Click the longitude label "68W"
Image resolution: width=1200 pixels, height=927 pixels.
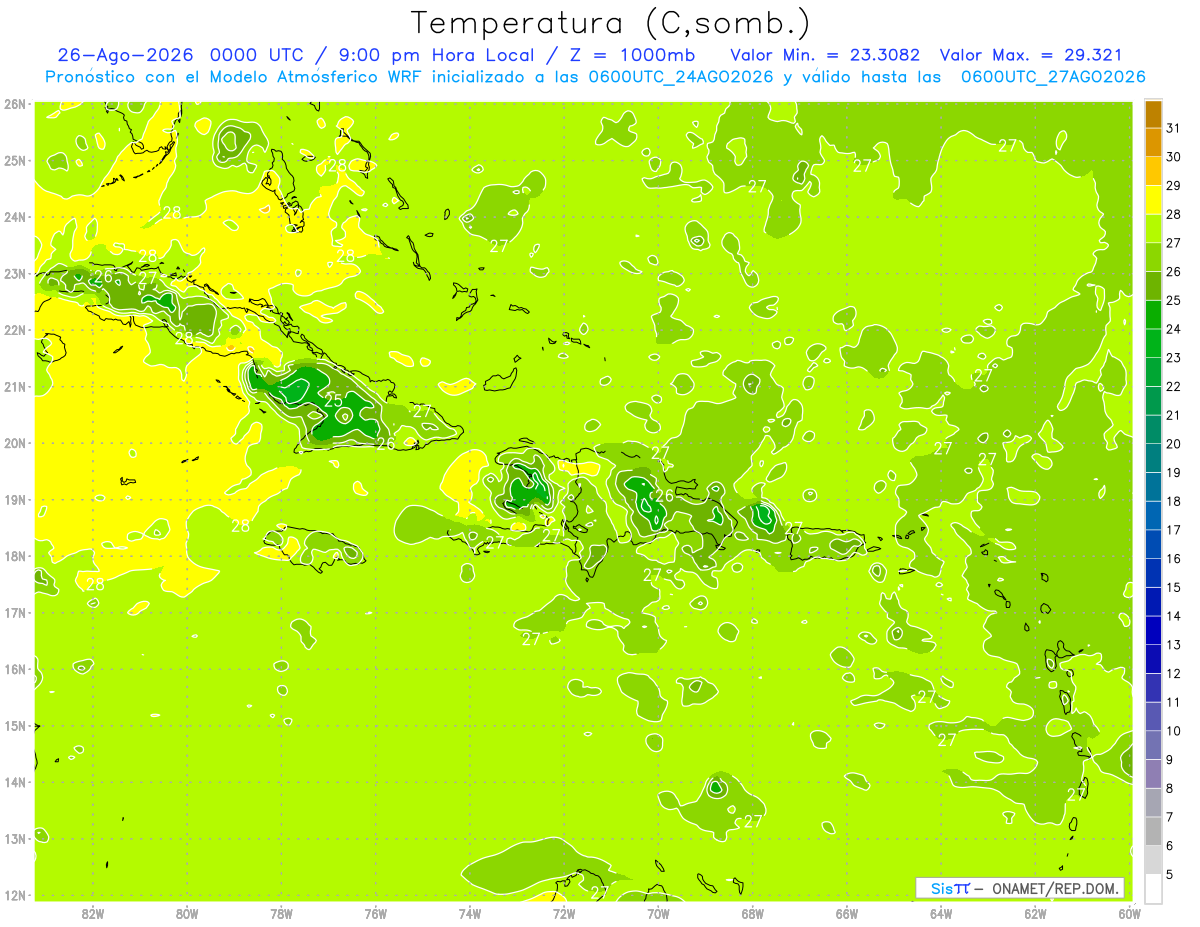click(752, 913)
